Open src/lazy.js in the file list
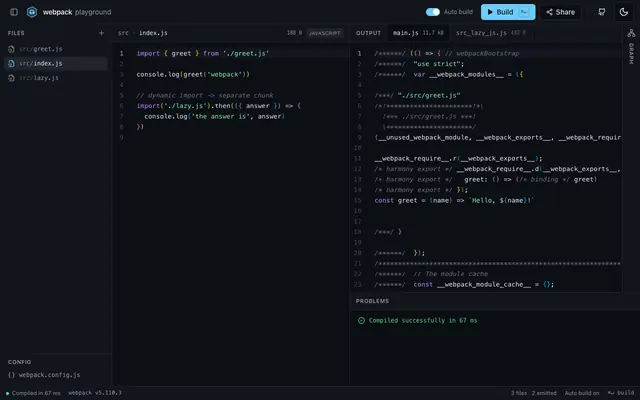Screen dimensions: 640x400 56,78
